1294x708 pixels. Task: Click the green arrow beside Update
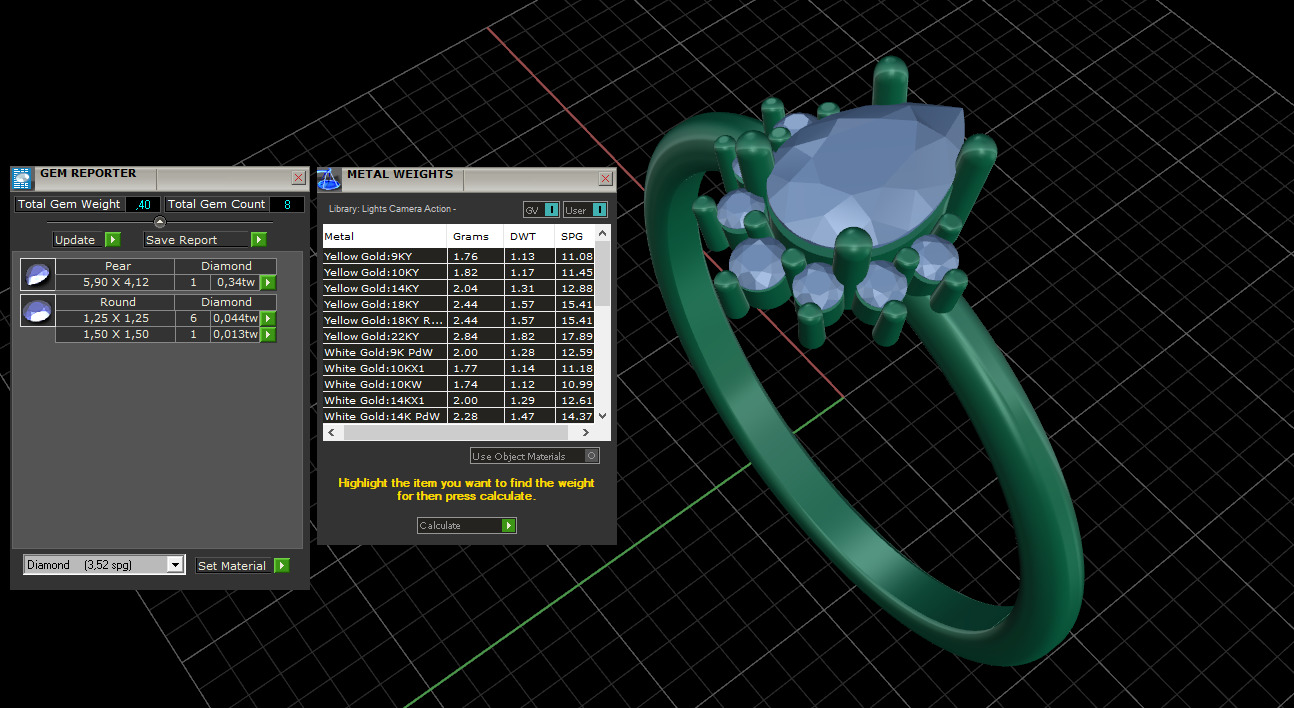tap(113, 240)
